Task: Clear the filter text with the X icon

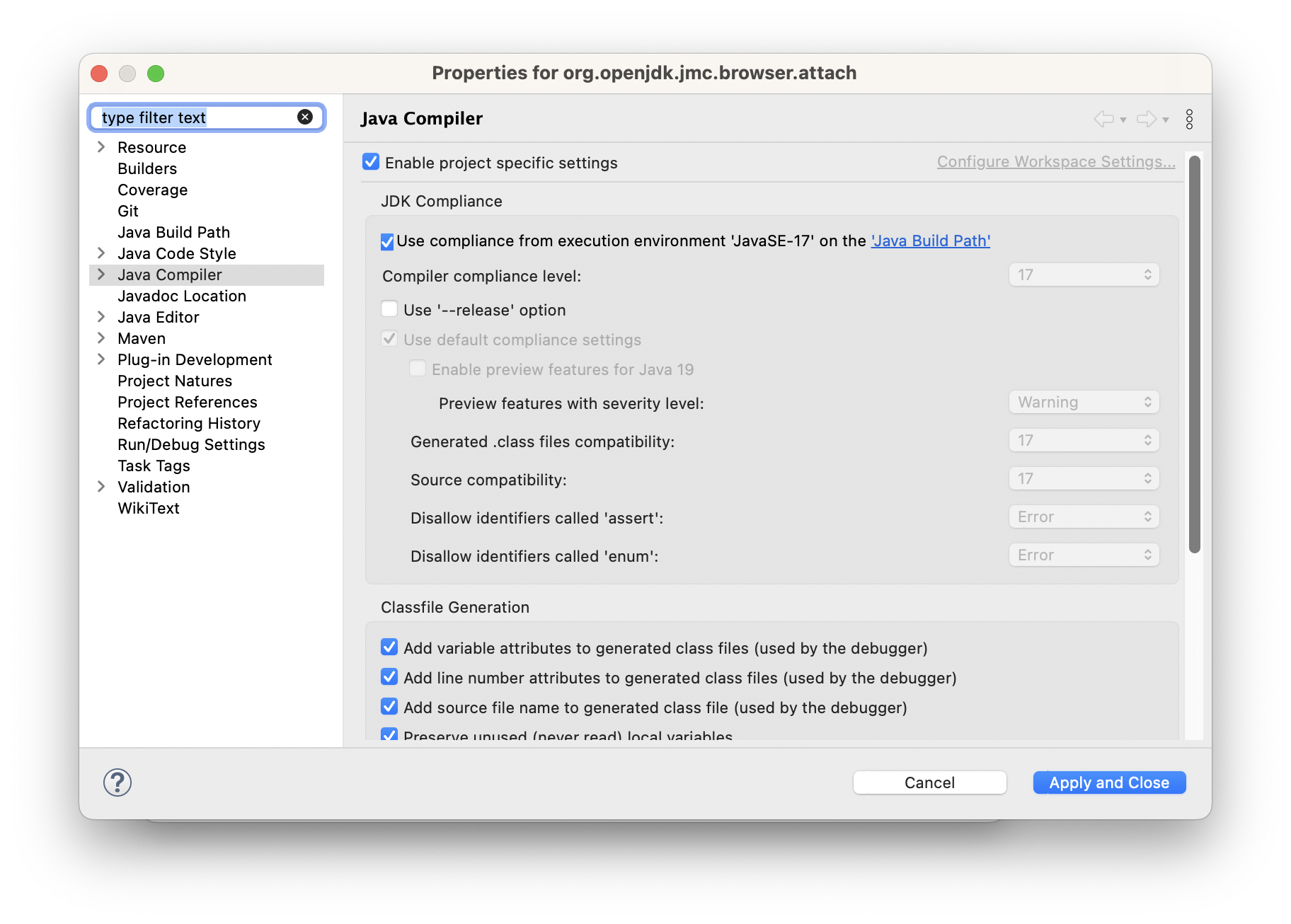Action: [x=305, y=117]
